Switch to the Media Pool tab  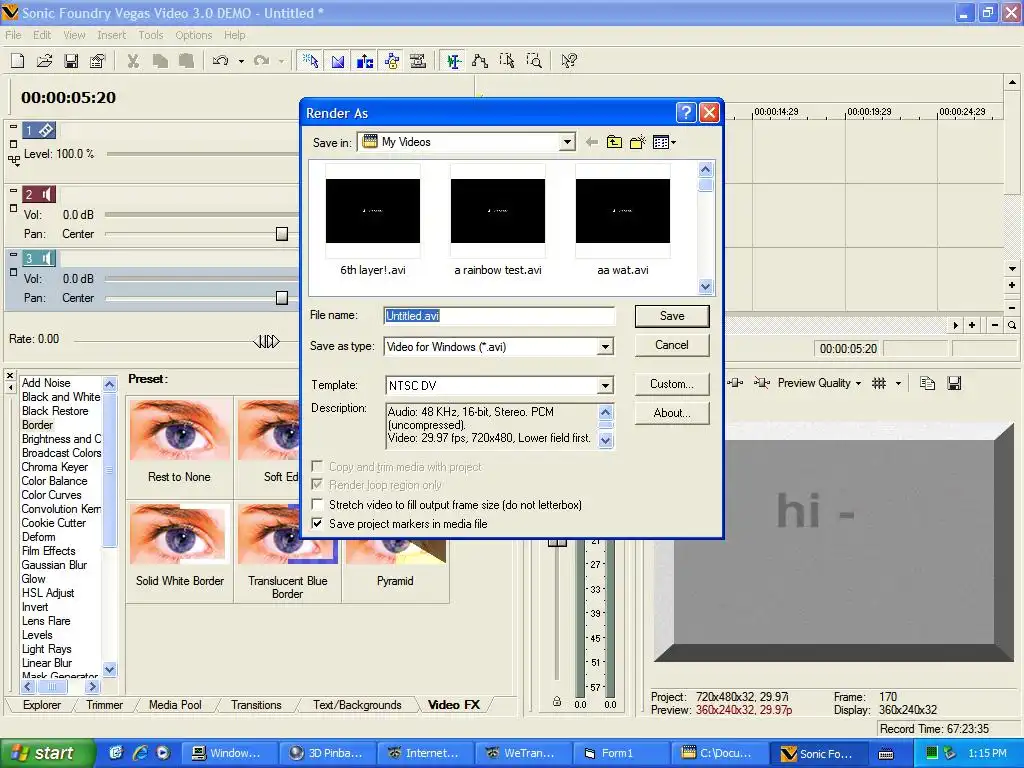pyautogui.click(x=175, y=705)
